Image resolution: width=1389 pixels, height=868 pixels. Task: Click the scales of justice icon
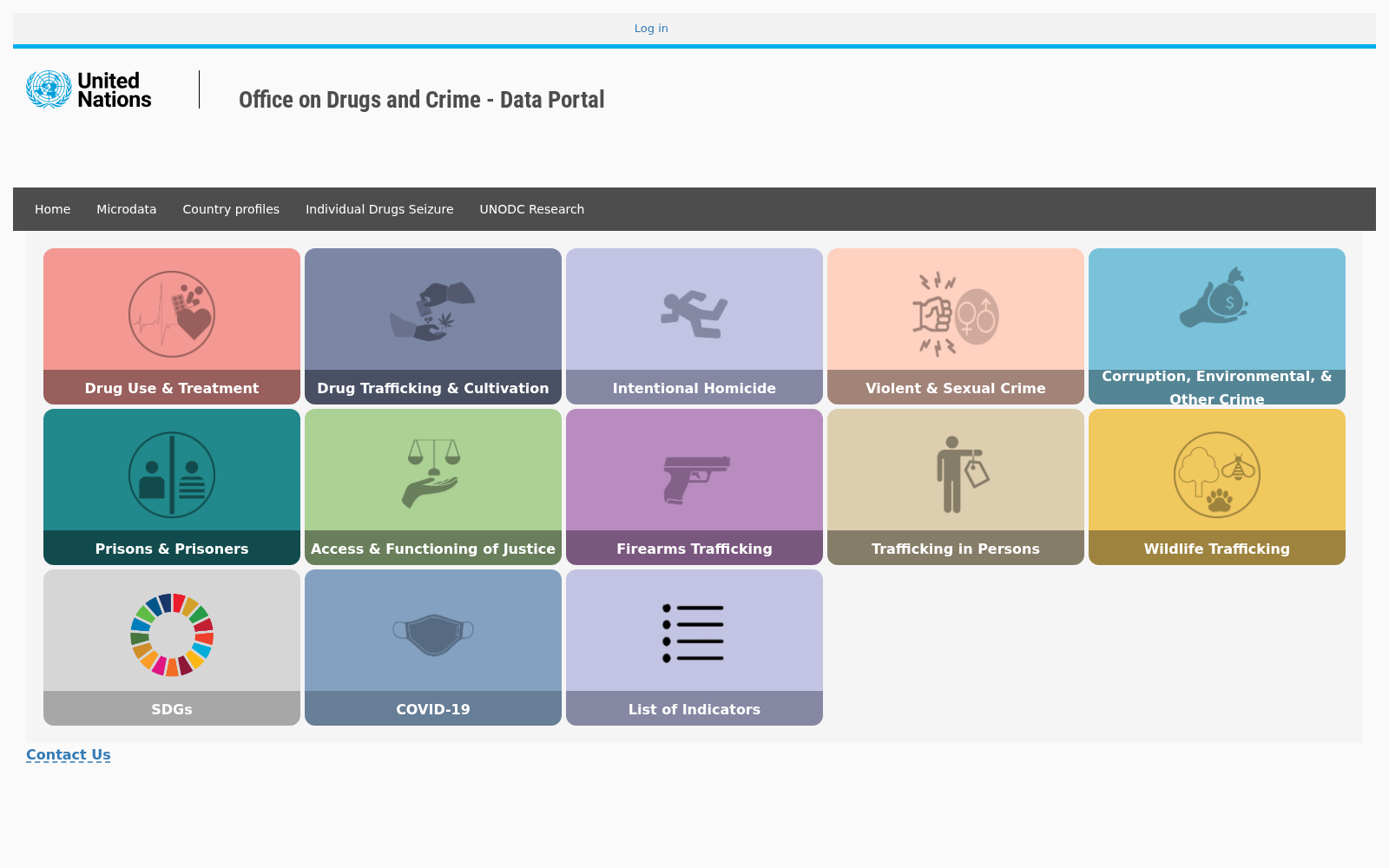click(x=432, y=473)
